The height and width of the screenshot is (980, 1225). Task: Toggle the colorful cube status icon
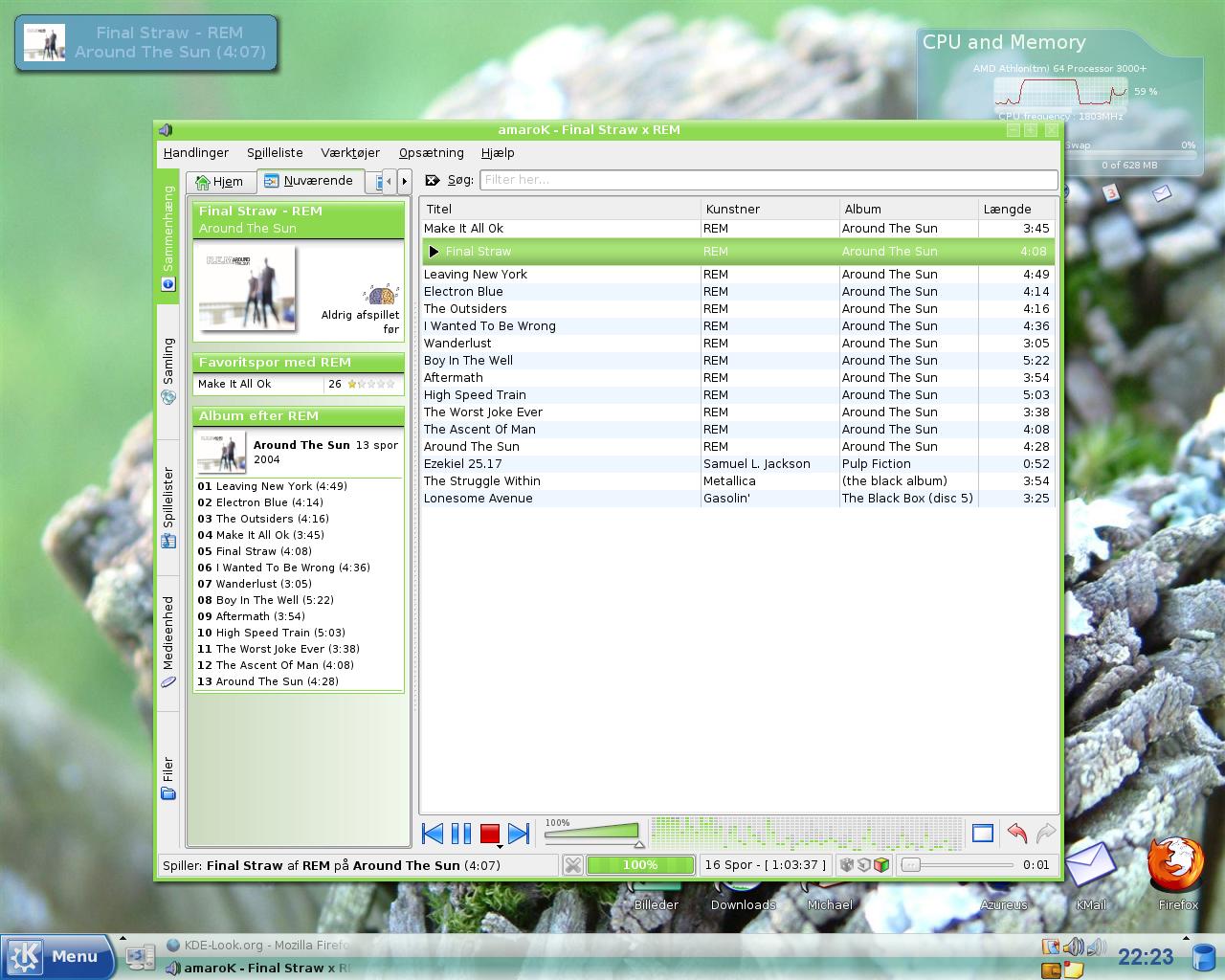(881, 865)
